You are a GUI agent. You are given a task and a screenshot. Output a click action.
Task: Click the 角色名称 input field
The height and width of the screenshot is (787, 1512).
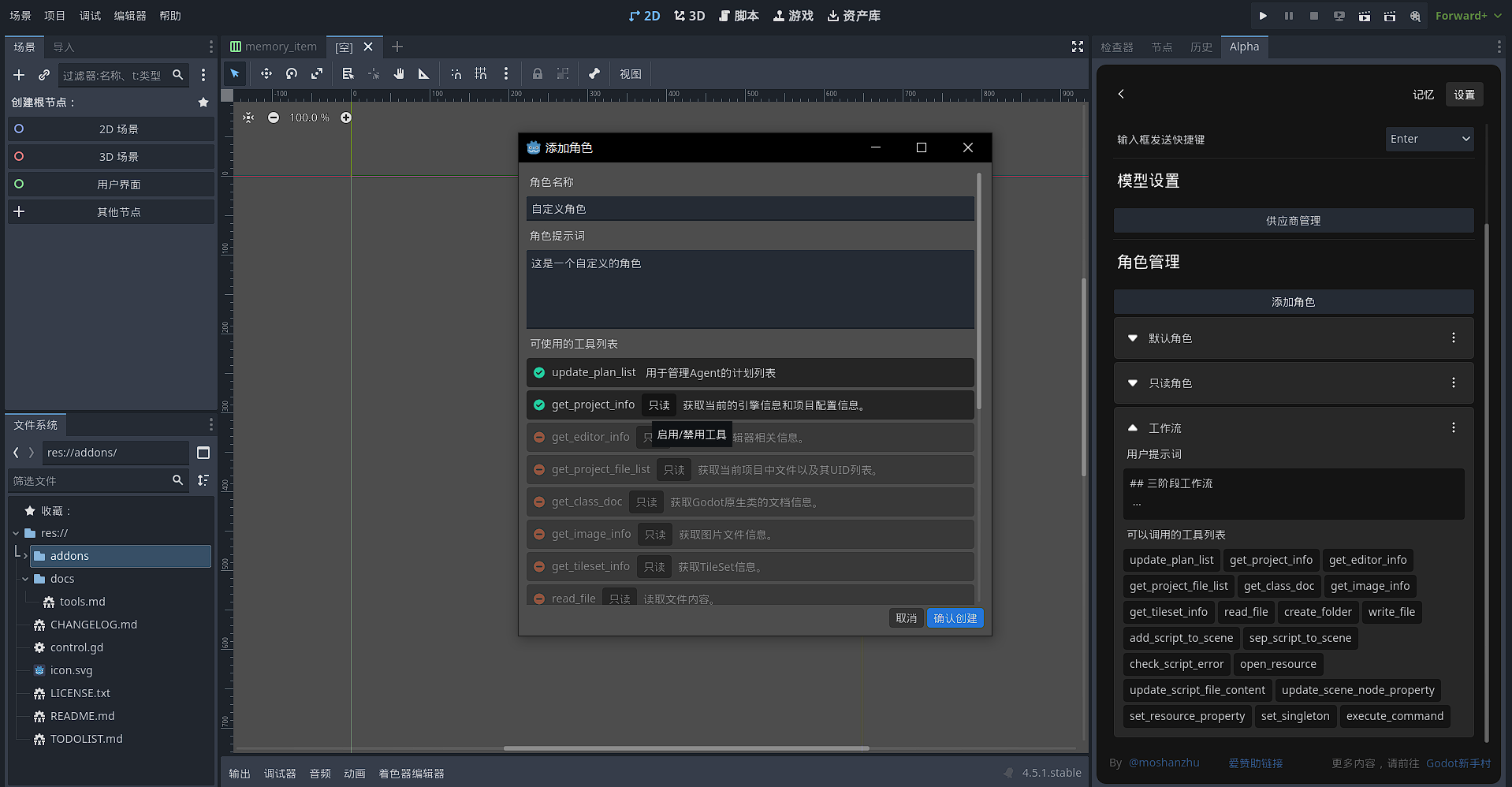pos(750,209)
